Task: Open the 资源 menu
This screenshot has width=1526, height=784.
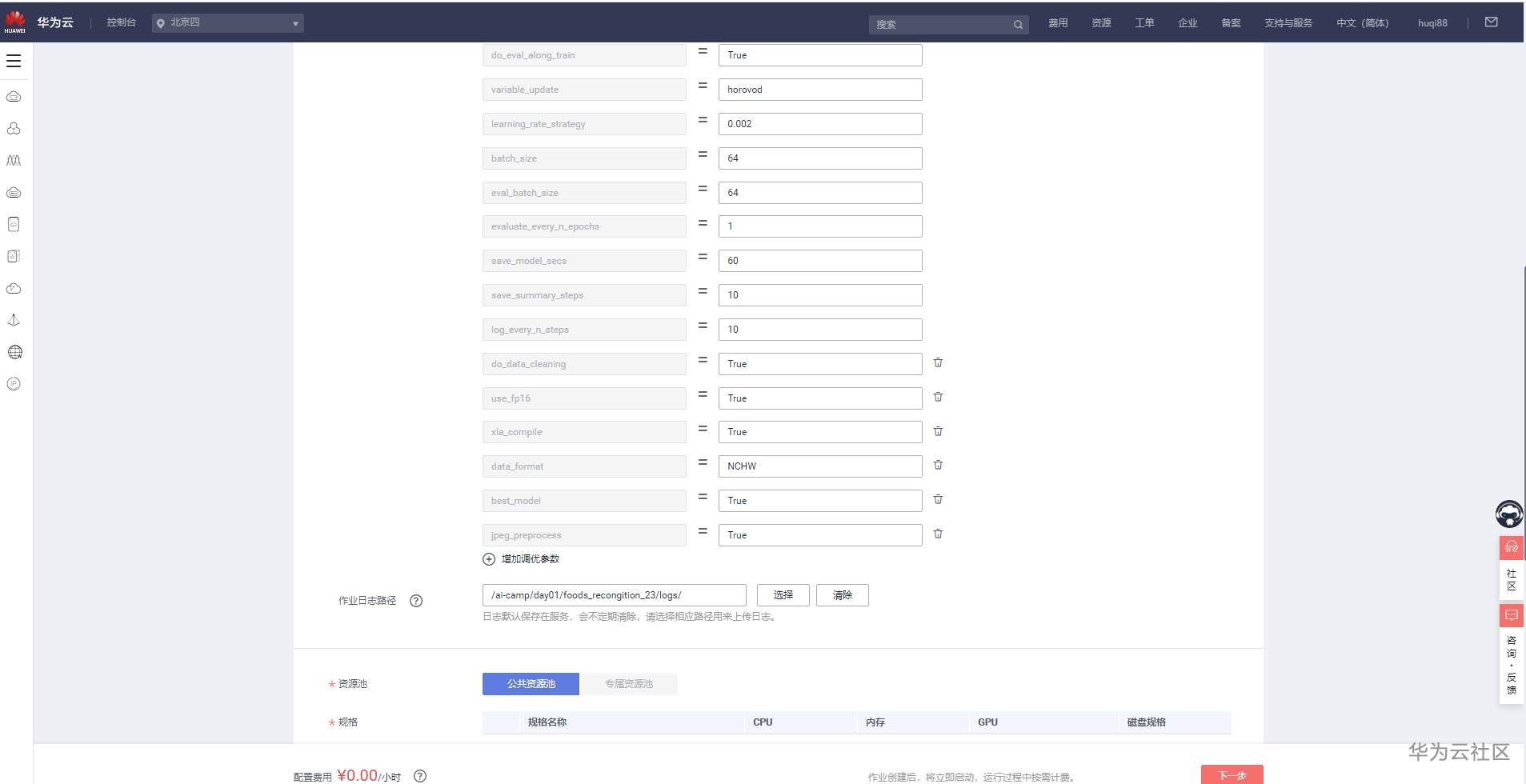Action: tap(1101, 23)
